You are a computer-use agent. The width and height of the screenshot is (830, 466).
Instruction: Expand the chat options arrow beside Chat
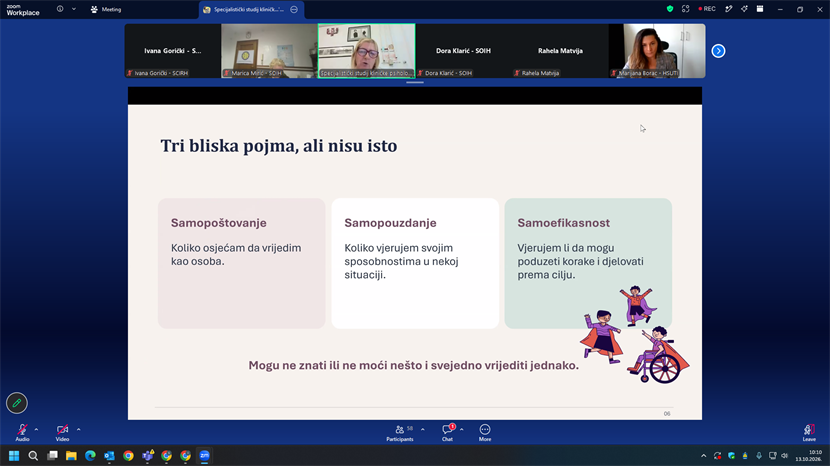(462, 429)
